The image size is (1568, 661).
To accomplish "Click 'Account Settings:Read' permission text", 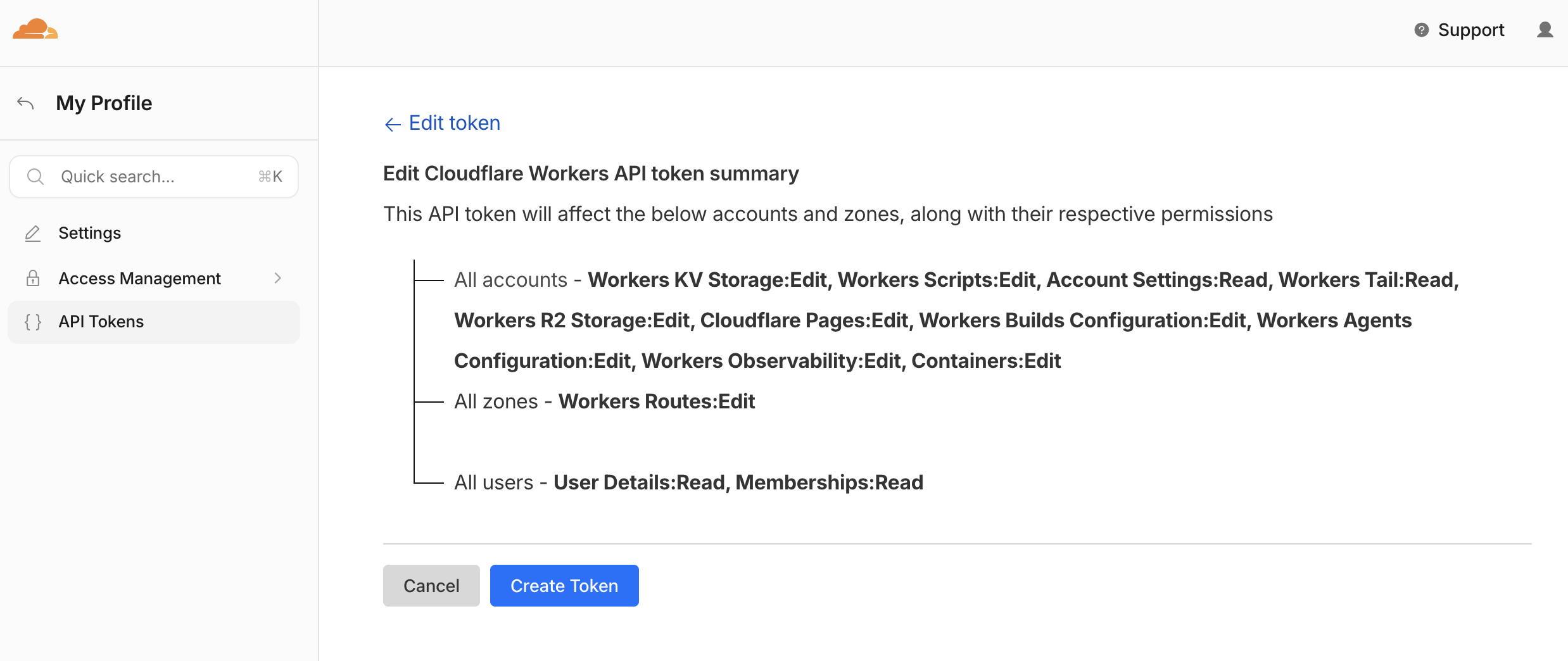I will point(1157,280).
